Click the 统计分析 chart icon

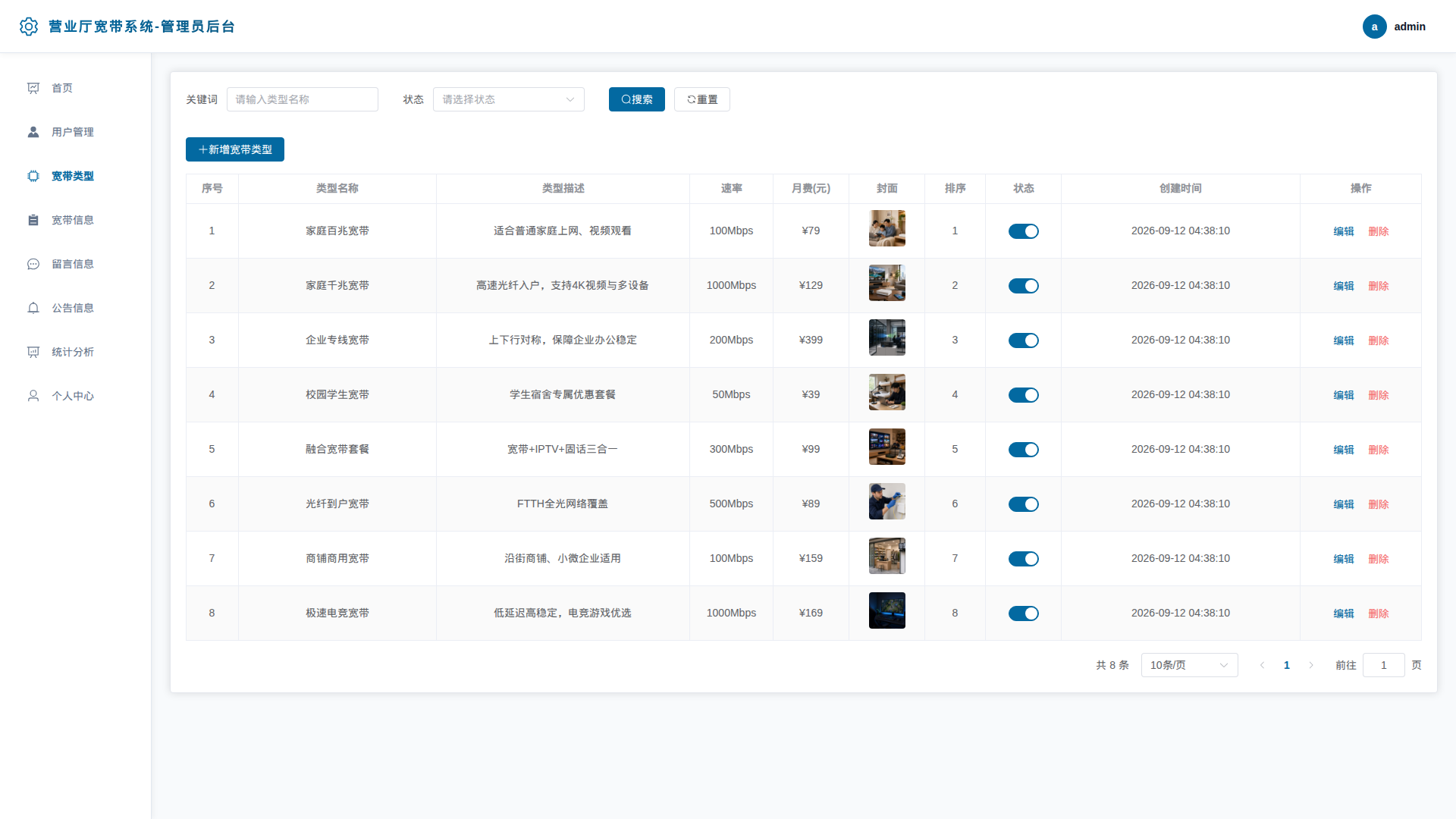coord(33,352)
